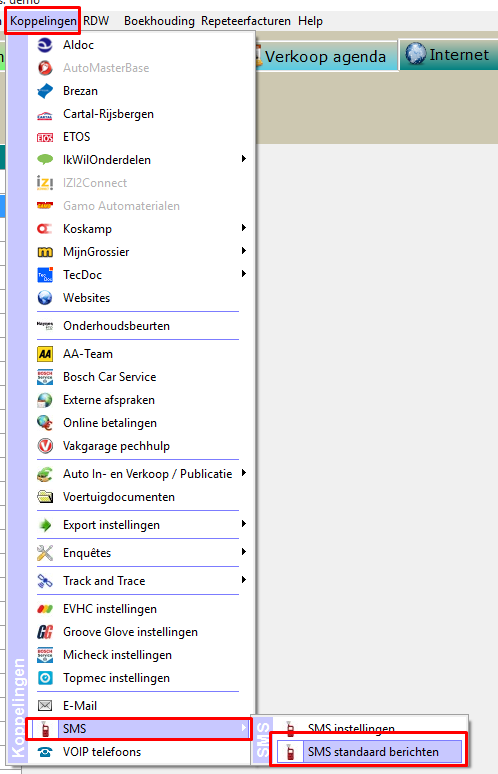Expand Auto In- en Verkoop / Publicatie arrow
The width and height of the screenshot is (498, 774).
pos(243,473)
